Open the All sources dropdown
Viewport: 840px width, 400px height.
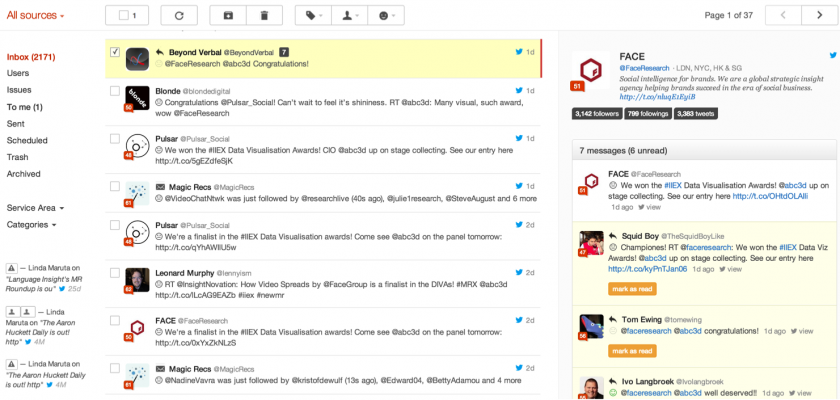pyautogui.click(x=35, y=16)
